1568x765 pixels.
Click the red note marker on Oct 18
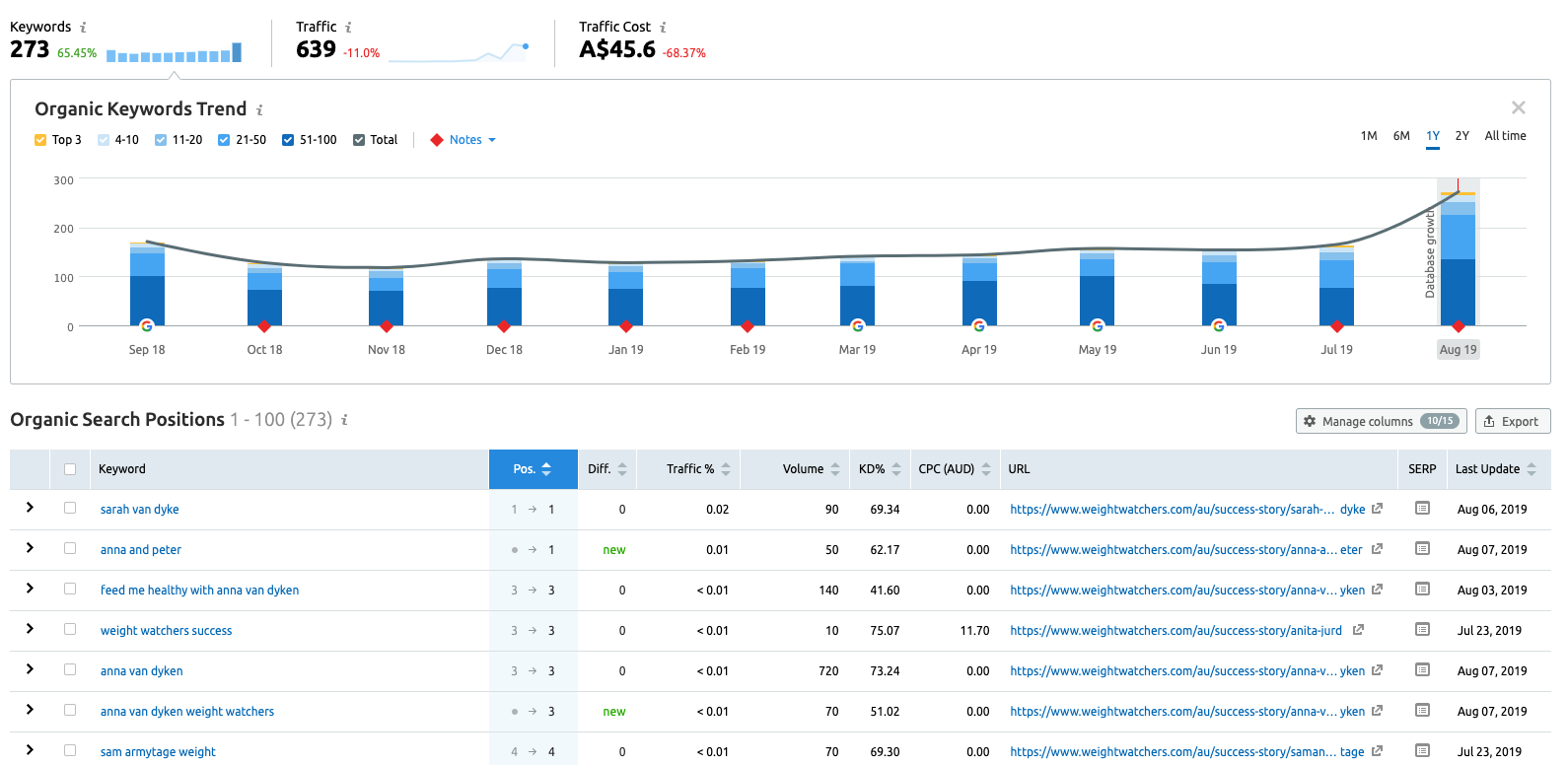264,326
